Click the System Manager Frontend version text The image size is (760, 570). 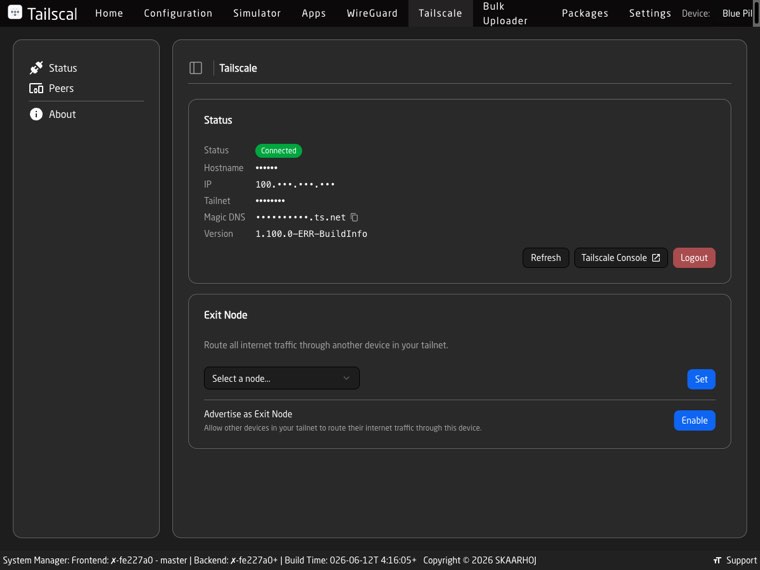click(95, 560)
